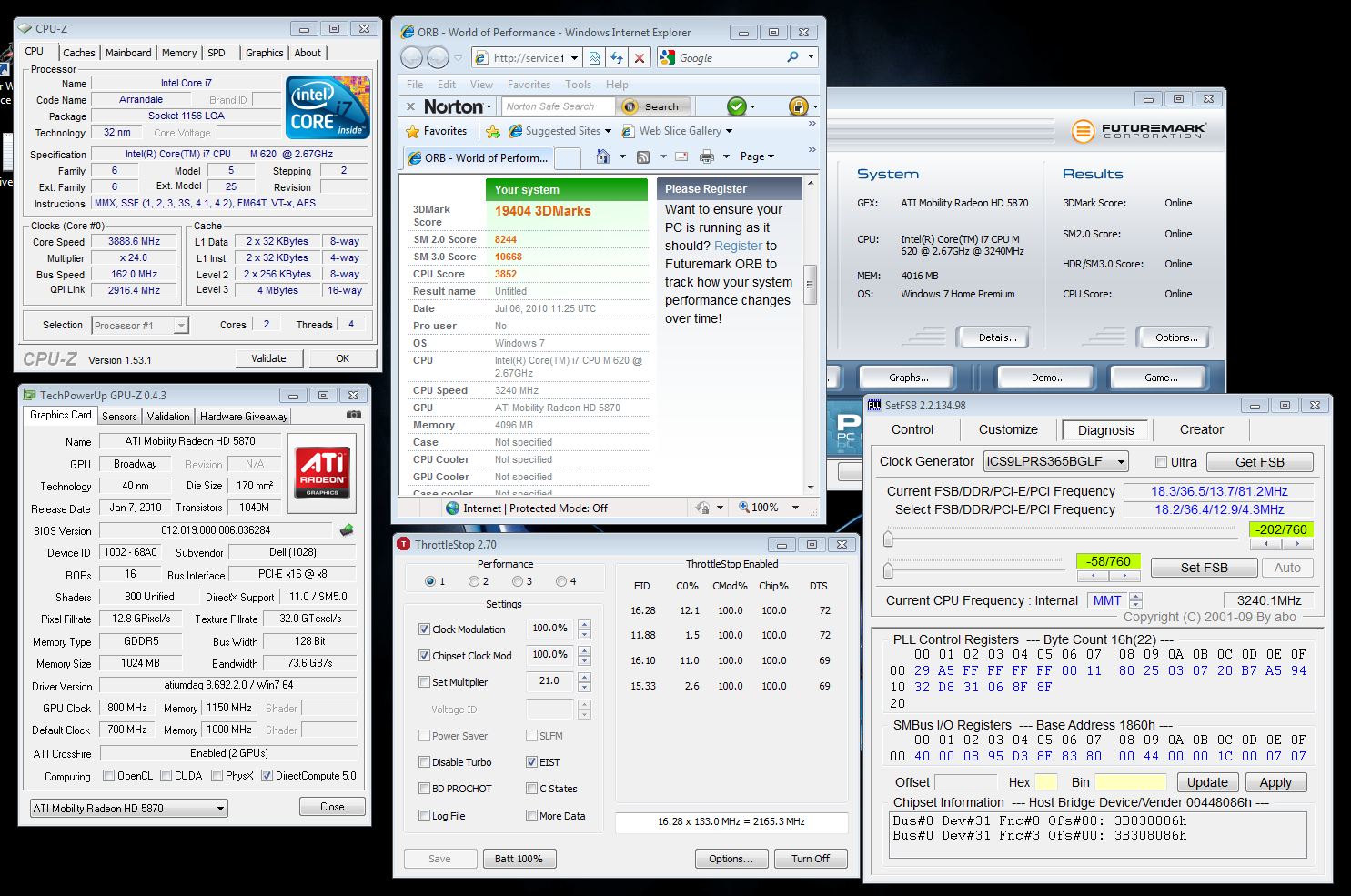
Task: Click the printer icon in IE
Action: (707, 156)
